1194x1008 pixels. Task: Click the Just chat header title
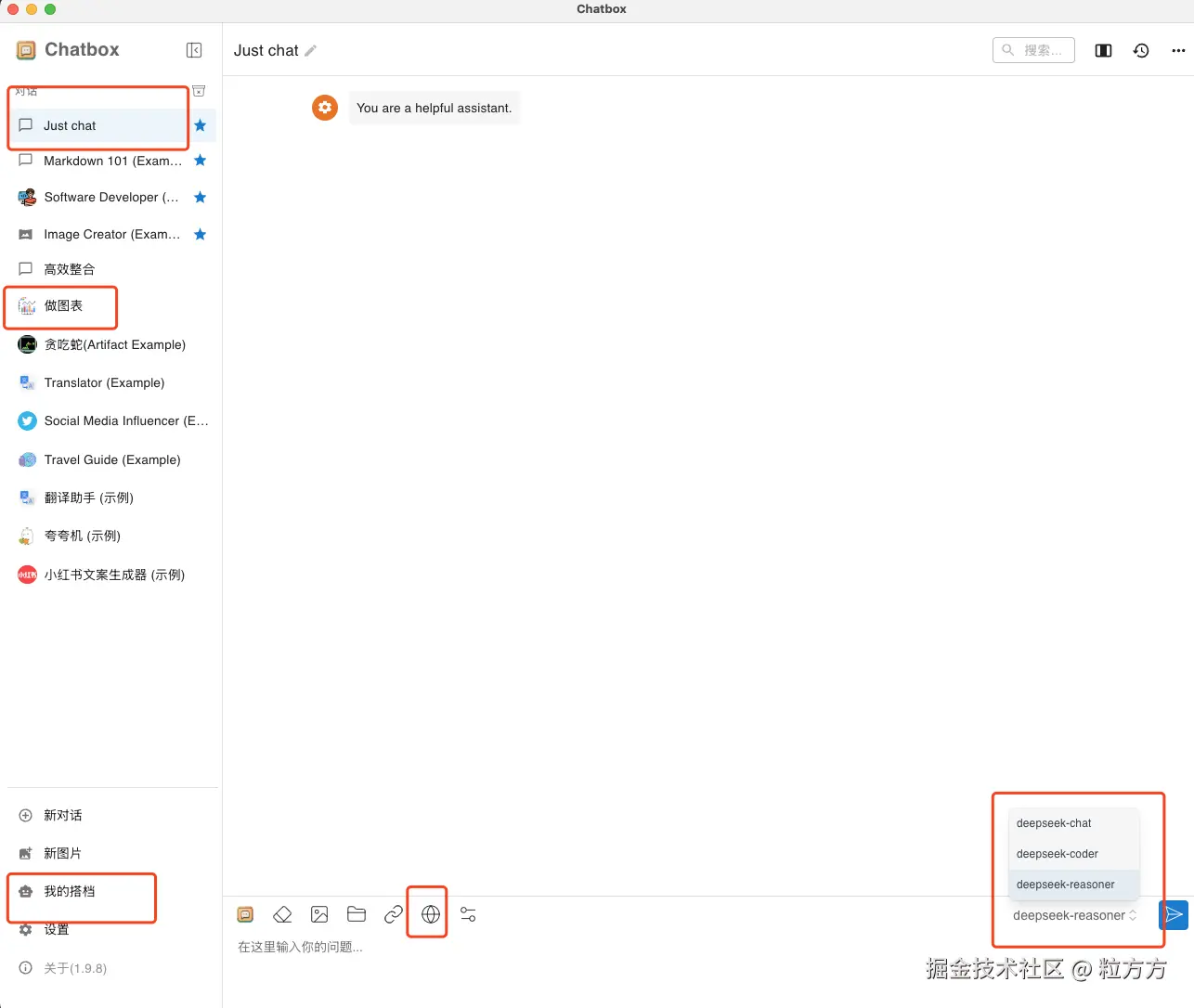266,51
